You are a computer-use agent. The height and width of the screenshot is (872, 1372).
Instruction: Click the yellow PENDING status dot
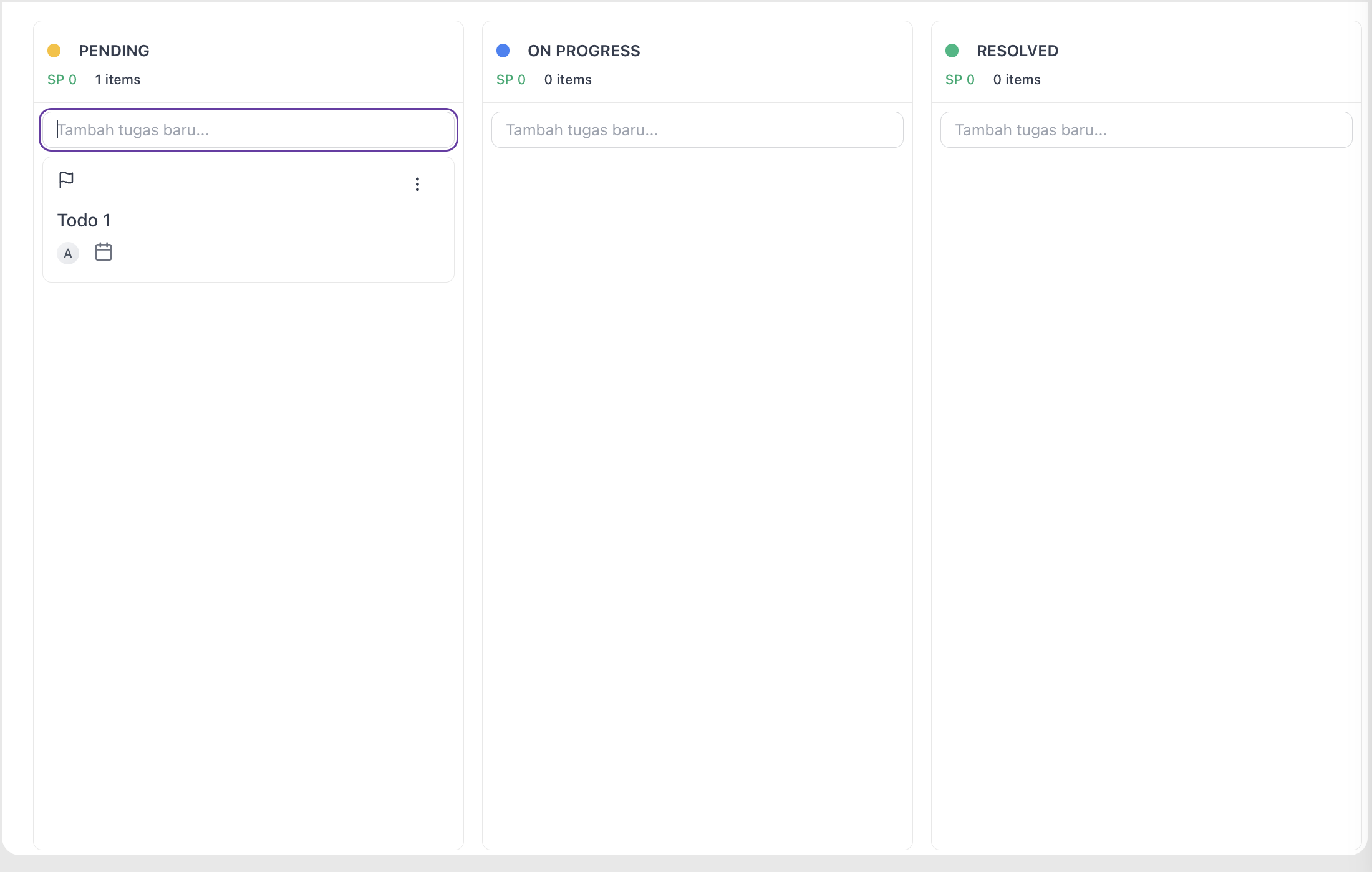pos(54,51)
